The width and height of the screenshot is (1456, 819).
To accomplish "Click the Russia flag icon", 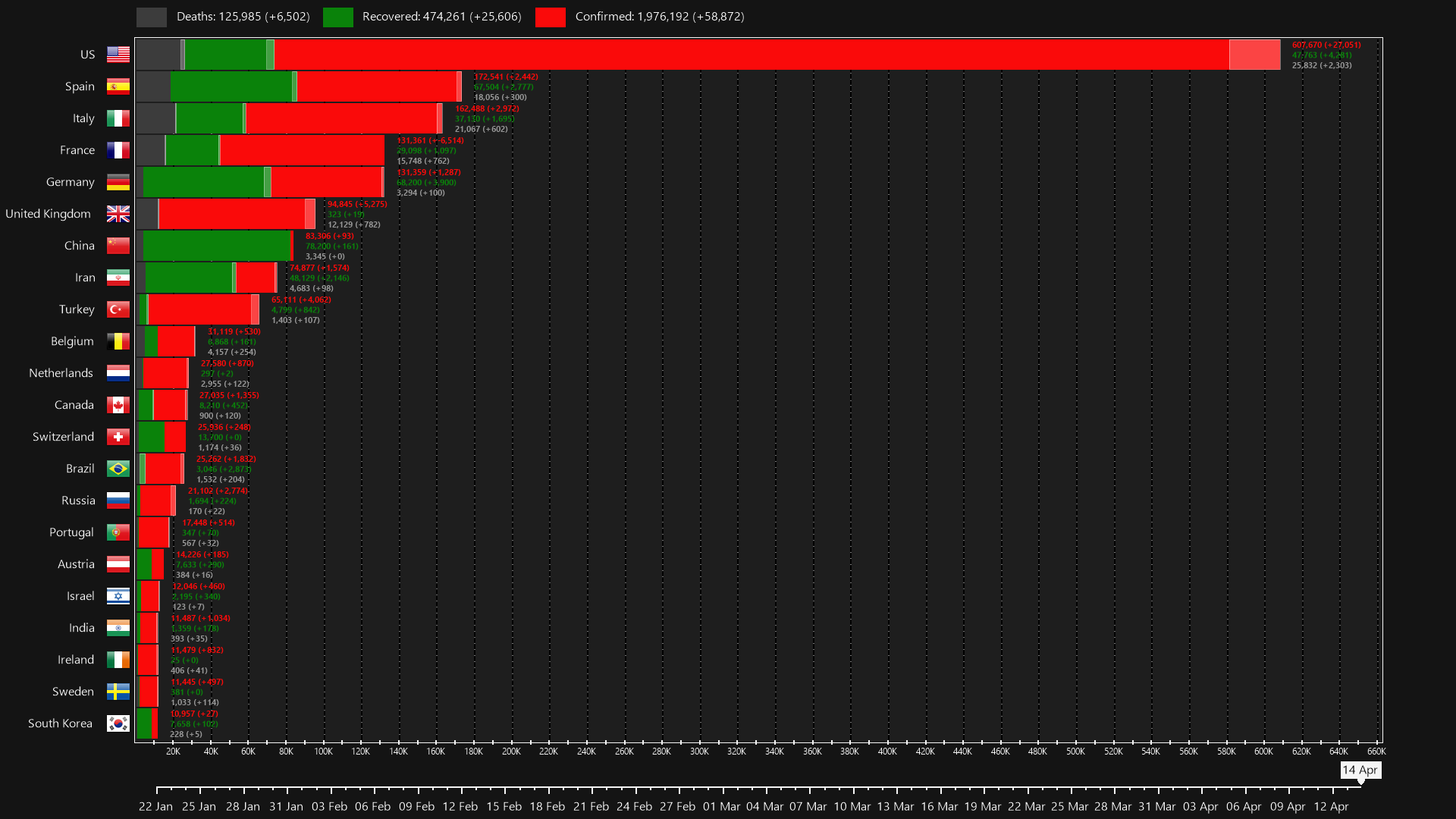I will click(118, 500).
